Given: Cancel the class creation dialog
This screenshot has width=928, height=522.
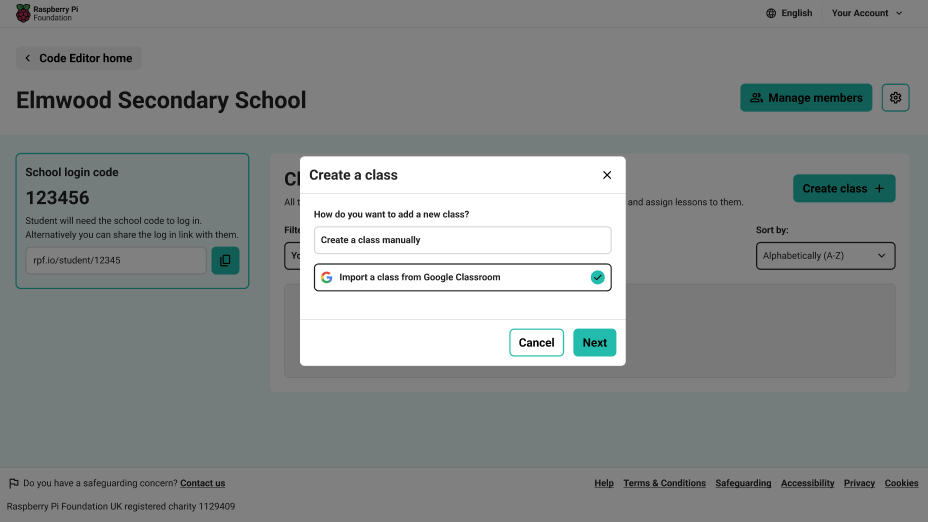Looking at the screenshot, I should pos(536,343).
